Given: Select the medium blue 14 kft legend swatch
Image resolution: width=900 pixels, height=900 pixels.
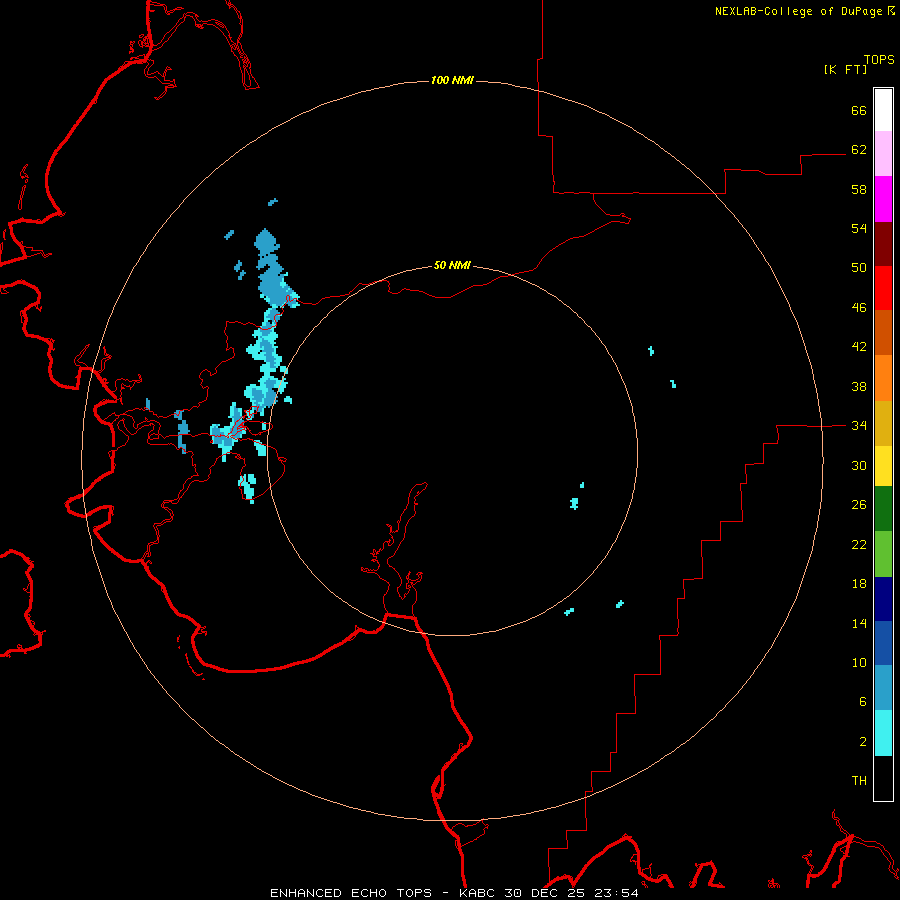Looking at the screenshot, I should [x=883, y=643].
